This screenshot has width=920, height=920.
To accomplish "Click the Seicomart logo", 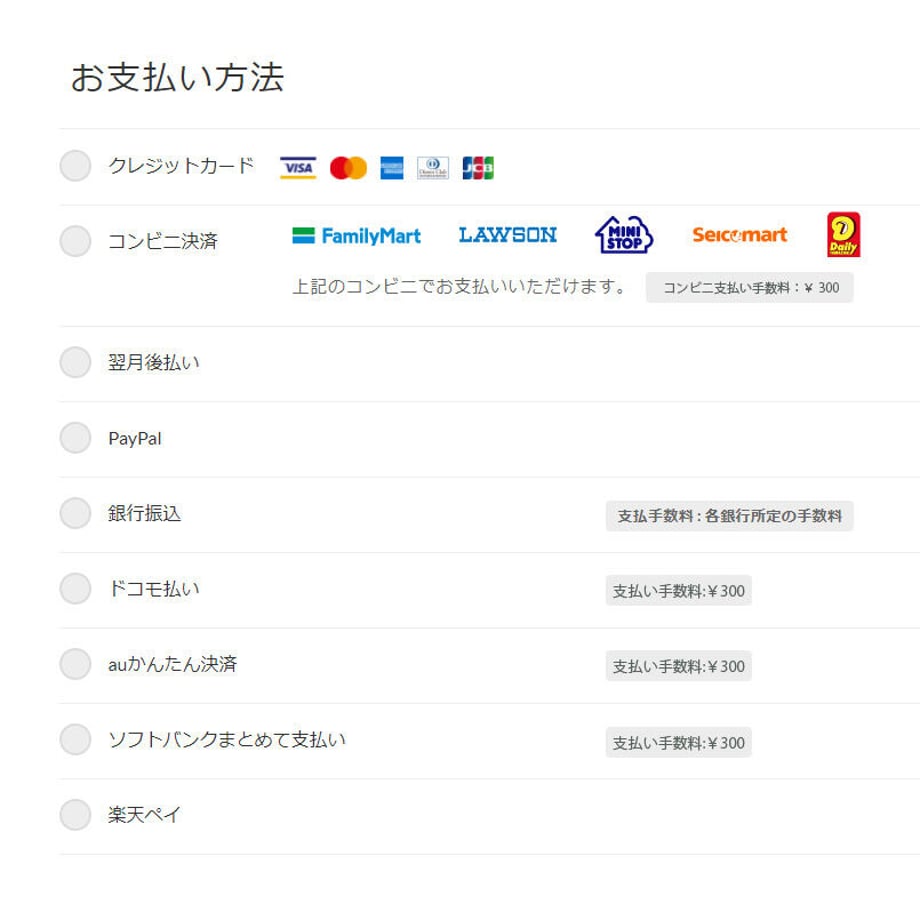I will pos(739,235).
